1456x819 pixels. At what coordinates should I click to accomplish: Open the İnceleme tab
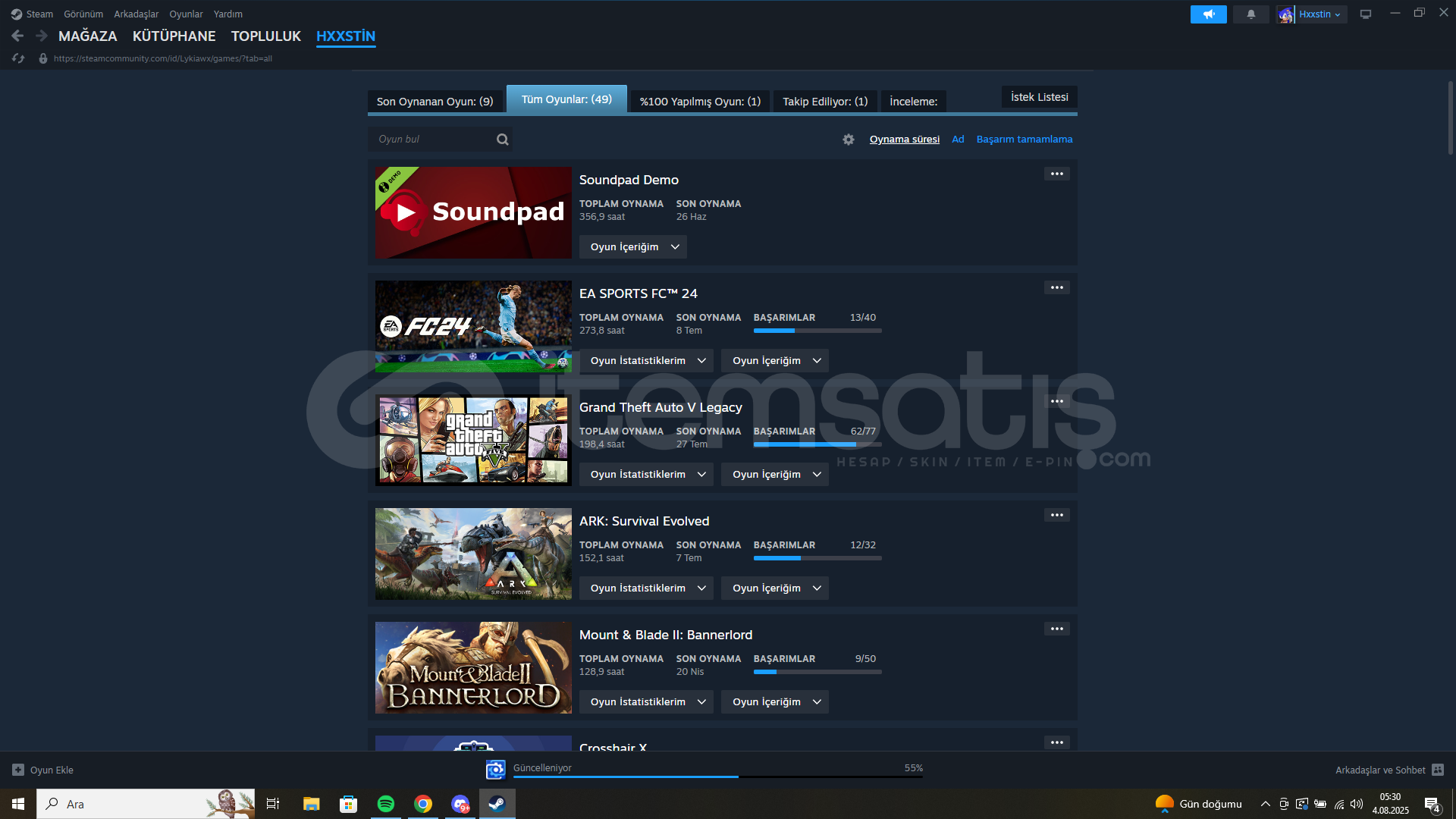click(x=913, y=102)
